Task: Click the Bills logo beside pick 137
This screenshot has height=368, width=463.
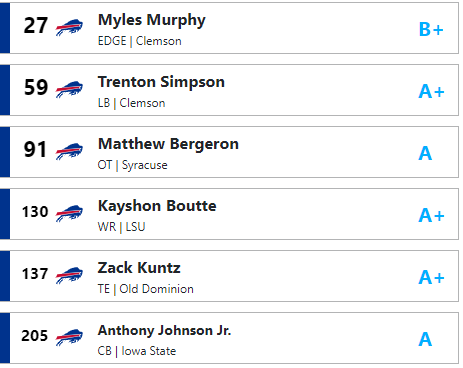Action: coord(69,275)
